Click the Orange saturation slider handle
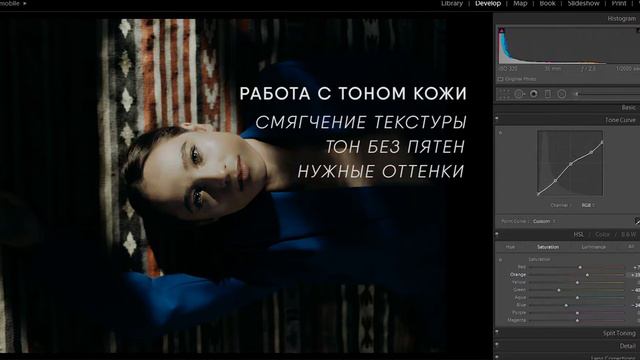Viewport: 640px width, 360px height. click(587, 275)
